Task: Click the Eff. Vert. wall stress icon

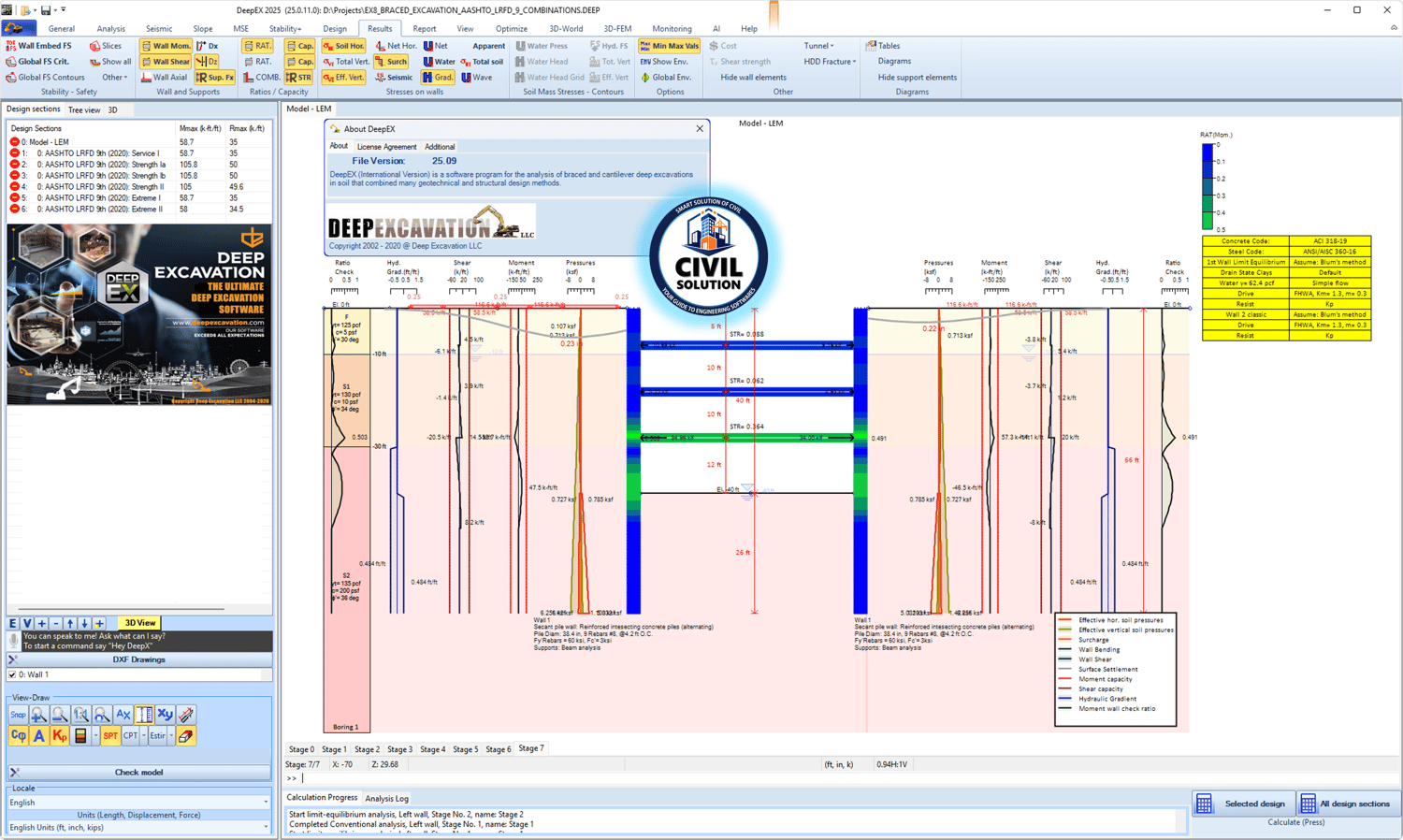Action: (x=328, y=78)
